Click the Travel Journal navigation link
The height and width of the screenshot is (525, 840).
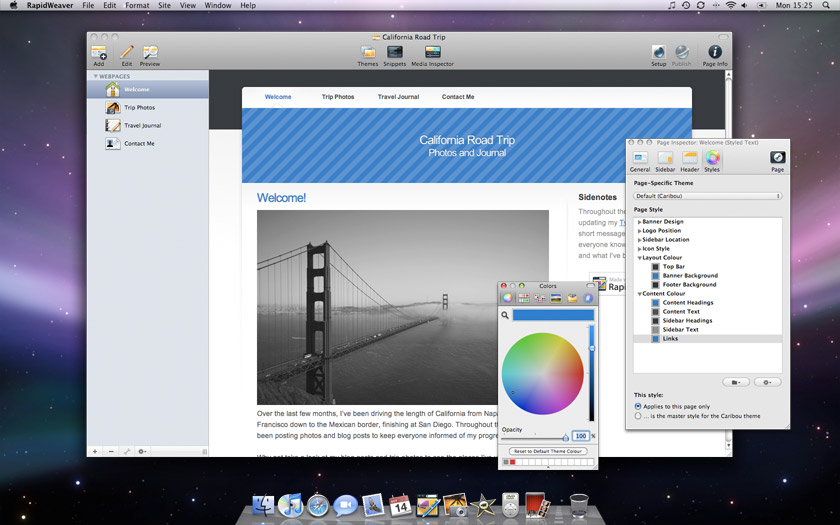398,97
